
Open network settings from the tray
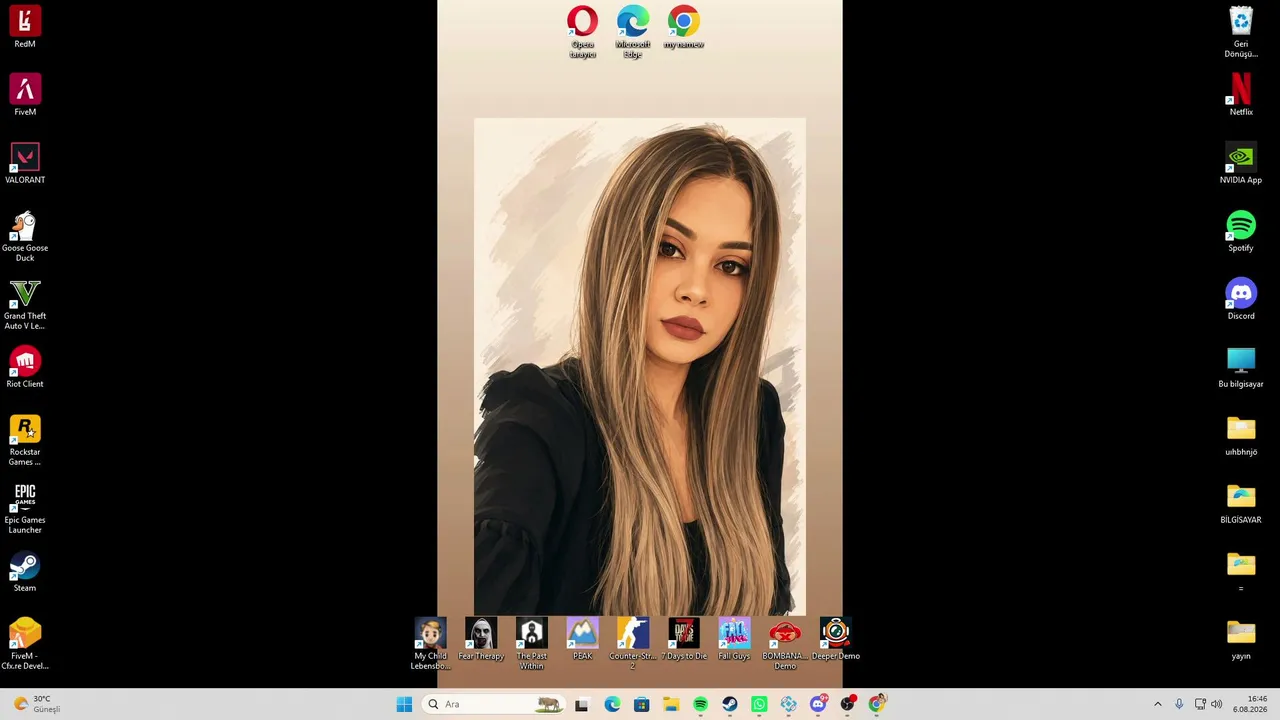[1200, 704]
